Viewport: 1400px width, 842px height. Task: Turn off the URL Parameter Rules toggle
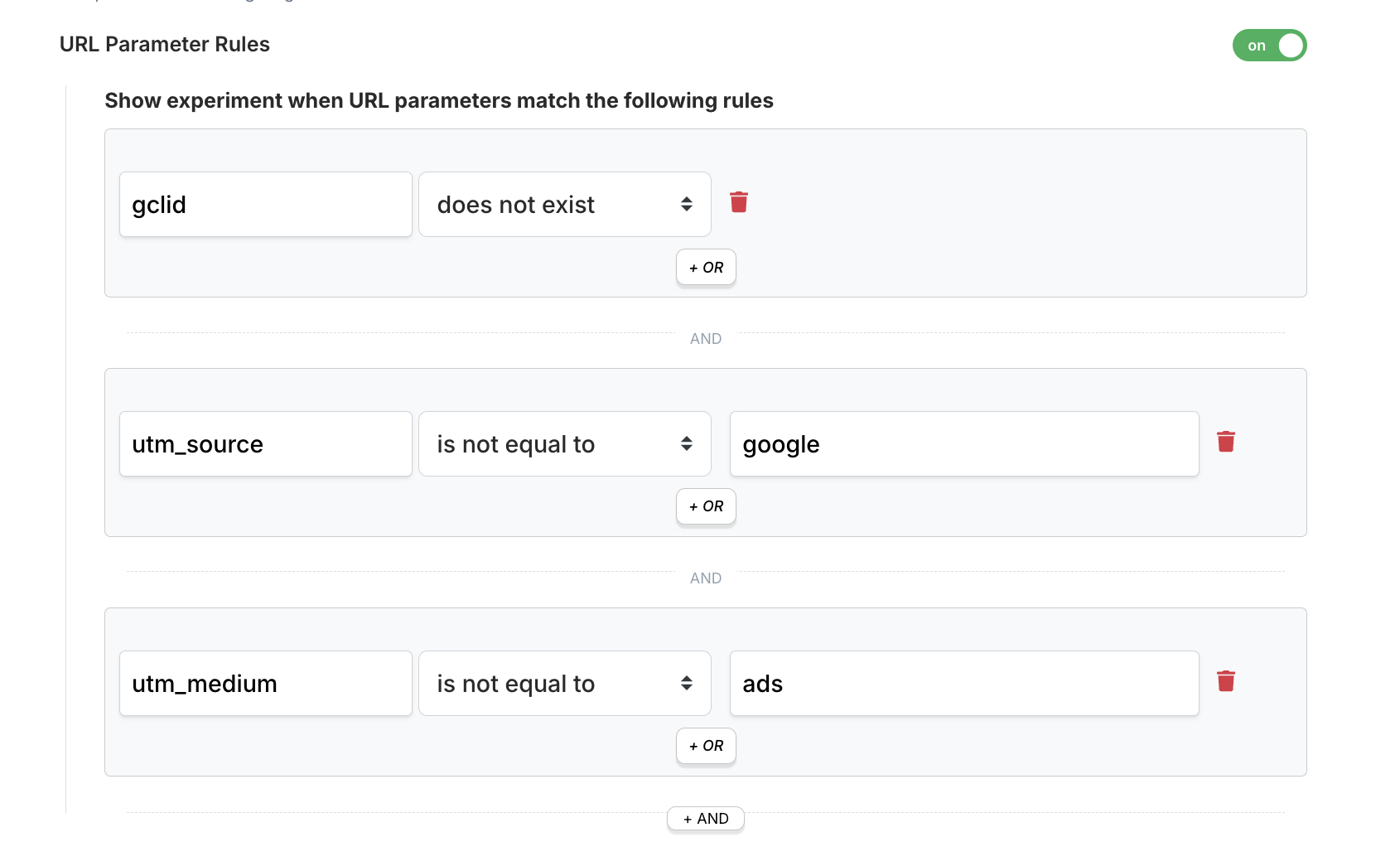(x=1269, y=46)
